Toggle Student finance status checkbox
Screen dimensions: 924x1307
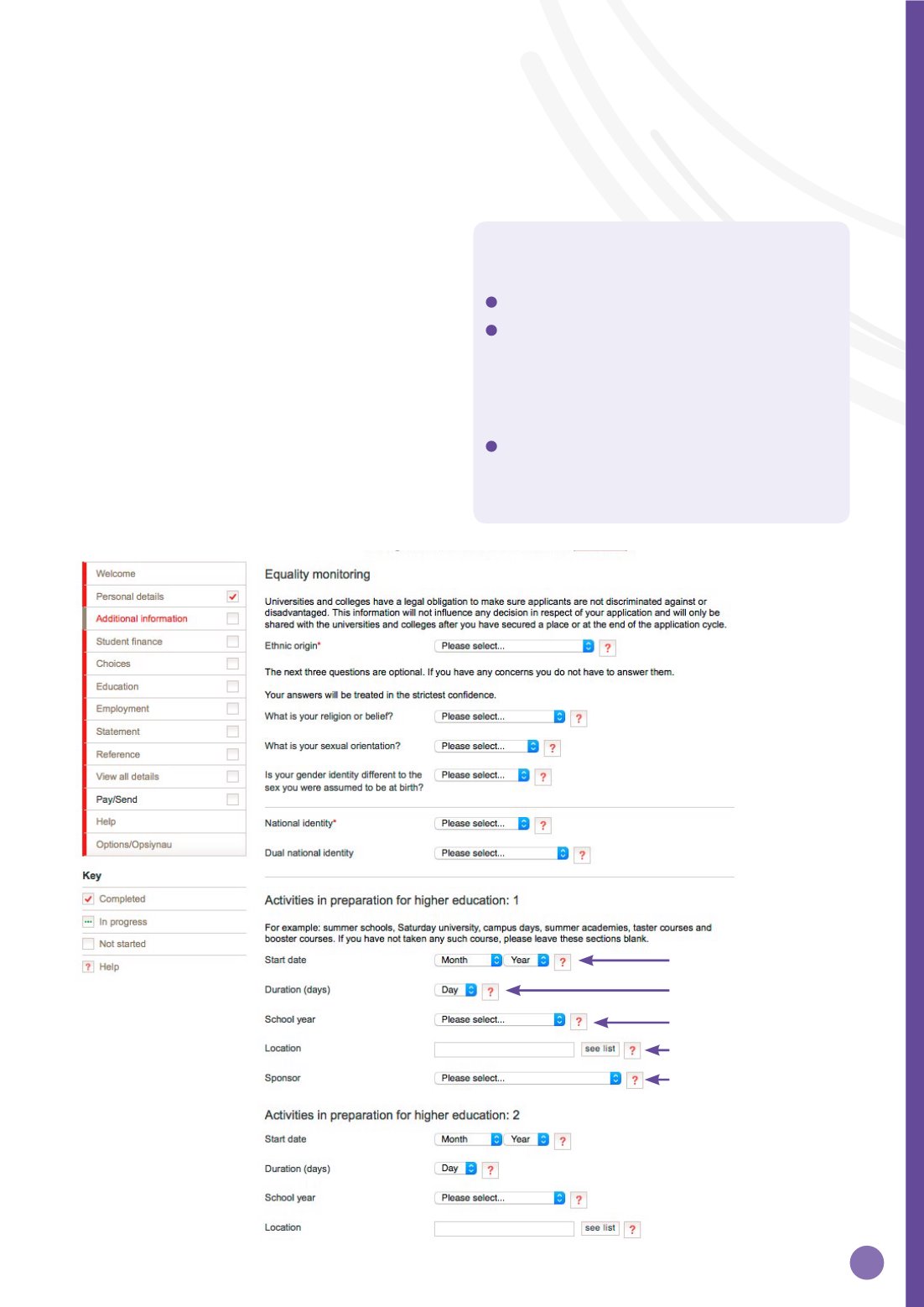pyautogui.click(x=233, y=641)
